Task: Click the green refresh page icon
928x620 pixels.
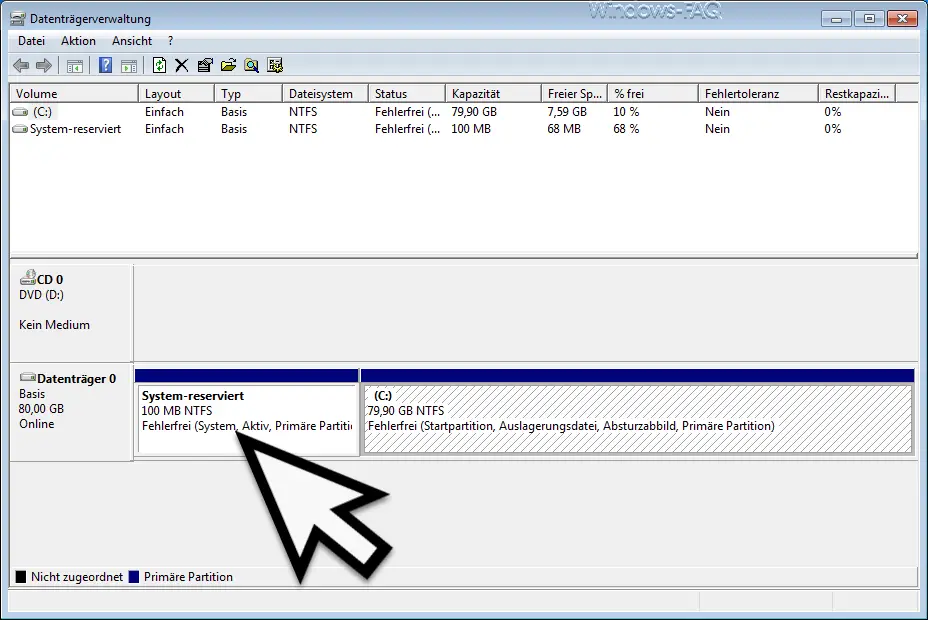Action: [x=159, y=65]
